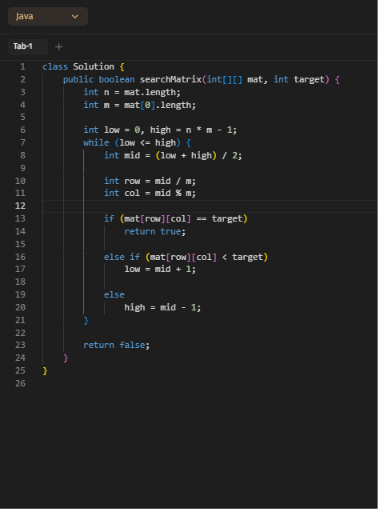Click the 'high = mid - 1;' line
The width and height of the screenshot is (378, 509).
(x=163, y=307)
